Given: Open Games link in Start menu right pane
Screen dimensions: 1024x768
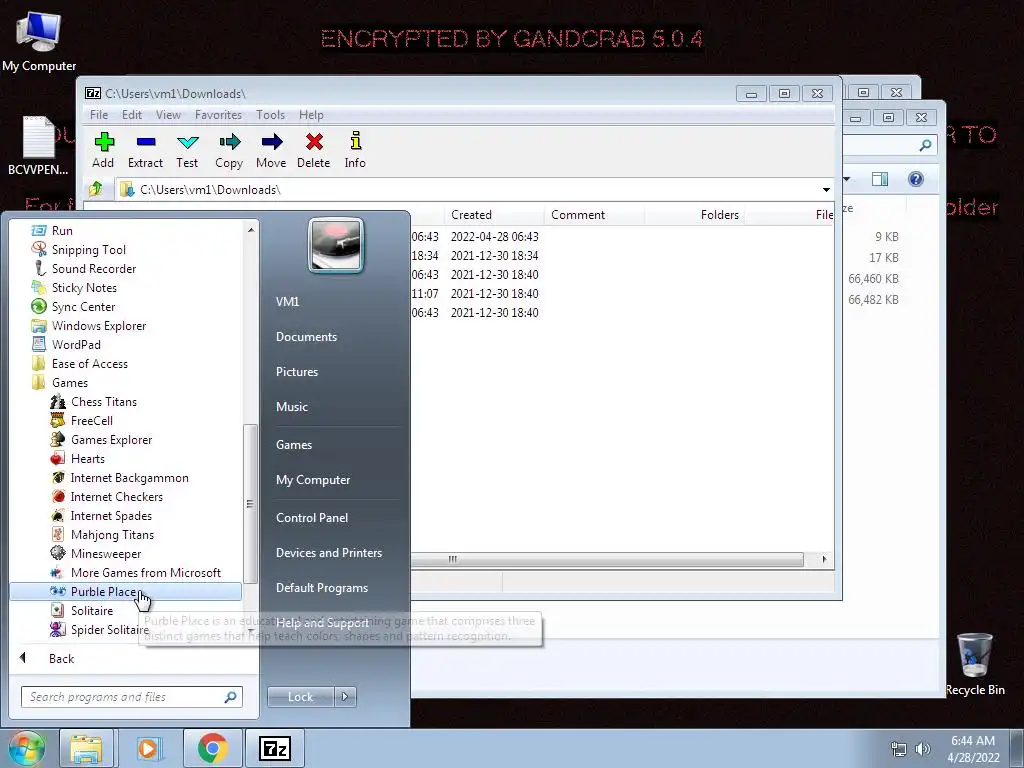Looking at the screenshot, I should (294, 444).
